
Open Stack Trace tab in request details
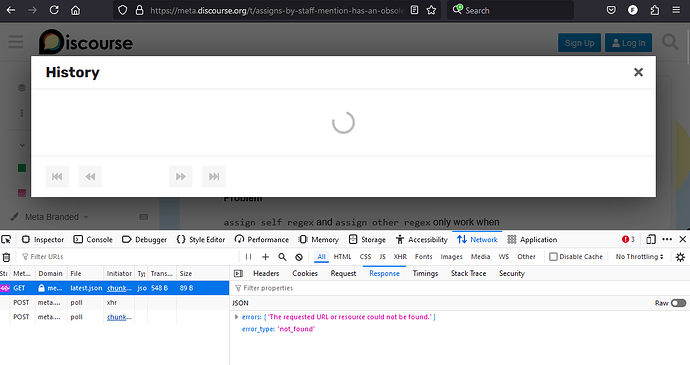pos(469,273)
